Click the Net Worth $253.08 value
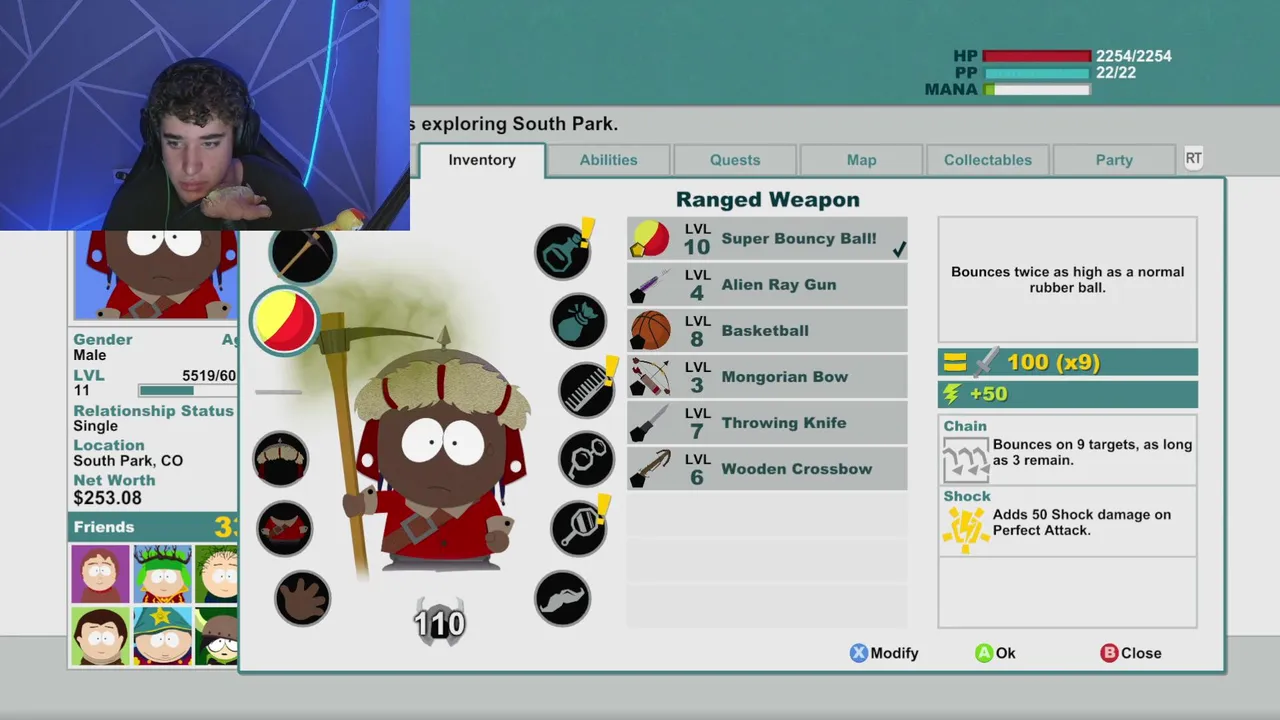 (107, 498)
